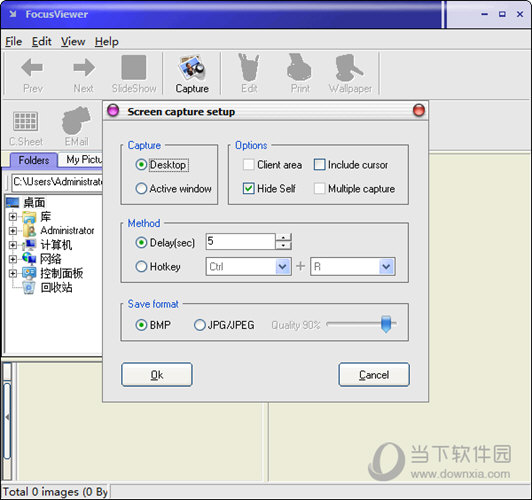Screen dimensions: 532x500
Task: Click the Wallpaper toolbar icon
Action: [349, 68]
